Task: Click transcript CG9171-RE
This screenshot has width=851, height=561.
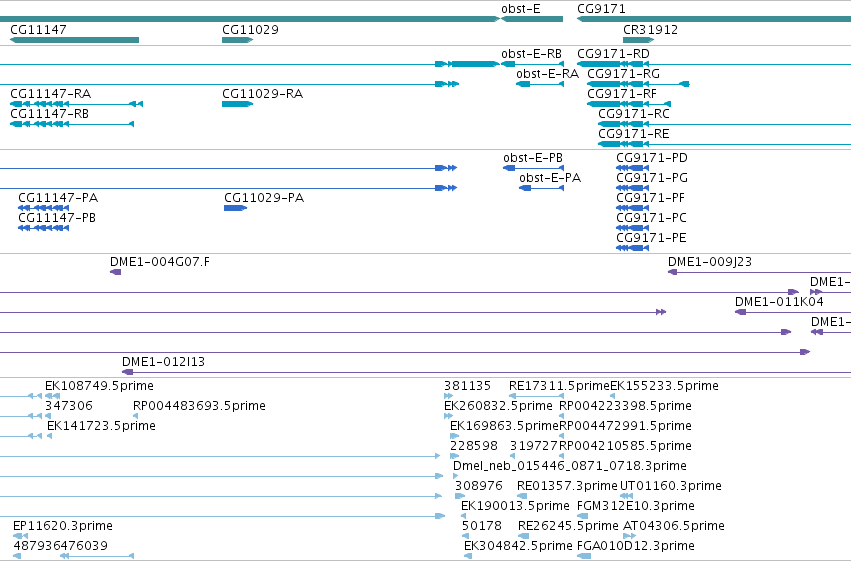Action: tap(725, 144)
